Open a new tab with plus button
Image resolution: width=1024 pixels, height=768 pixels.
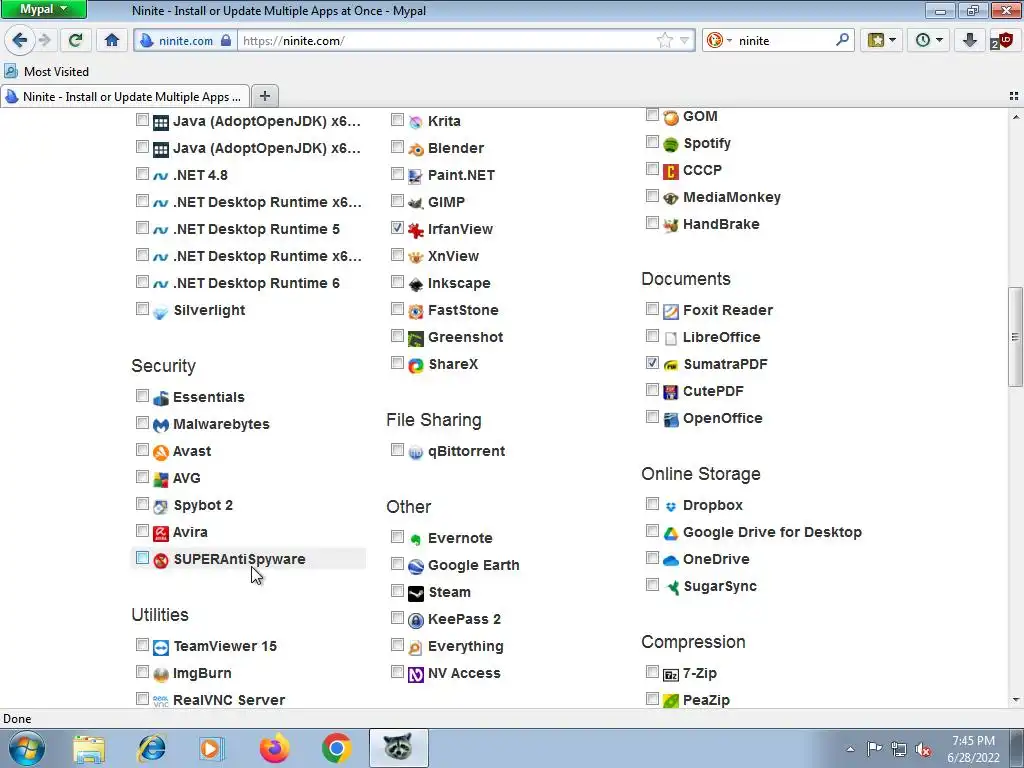[264, 97]
